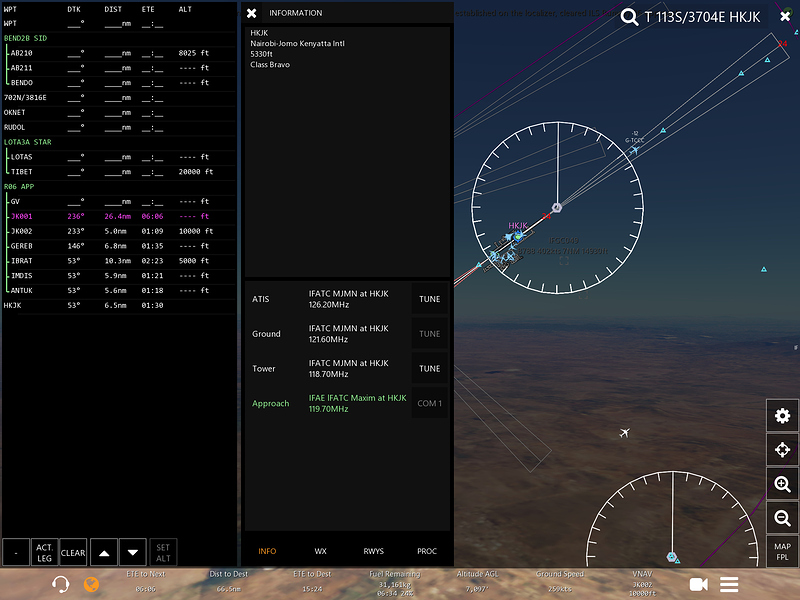Image resolution: width=800 pixels, height=600 pixels.
Task: Collapse the LOTA3A STAR procedure
Action: [x=28, y=142]
